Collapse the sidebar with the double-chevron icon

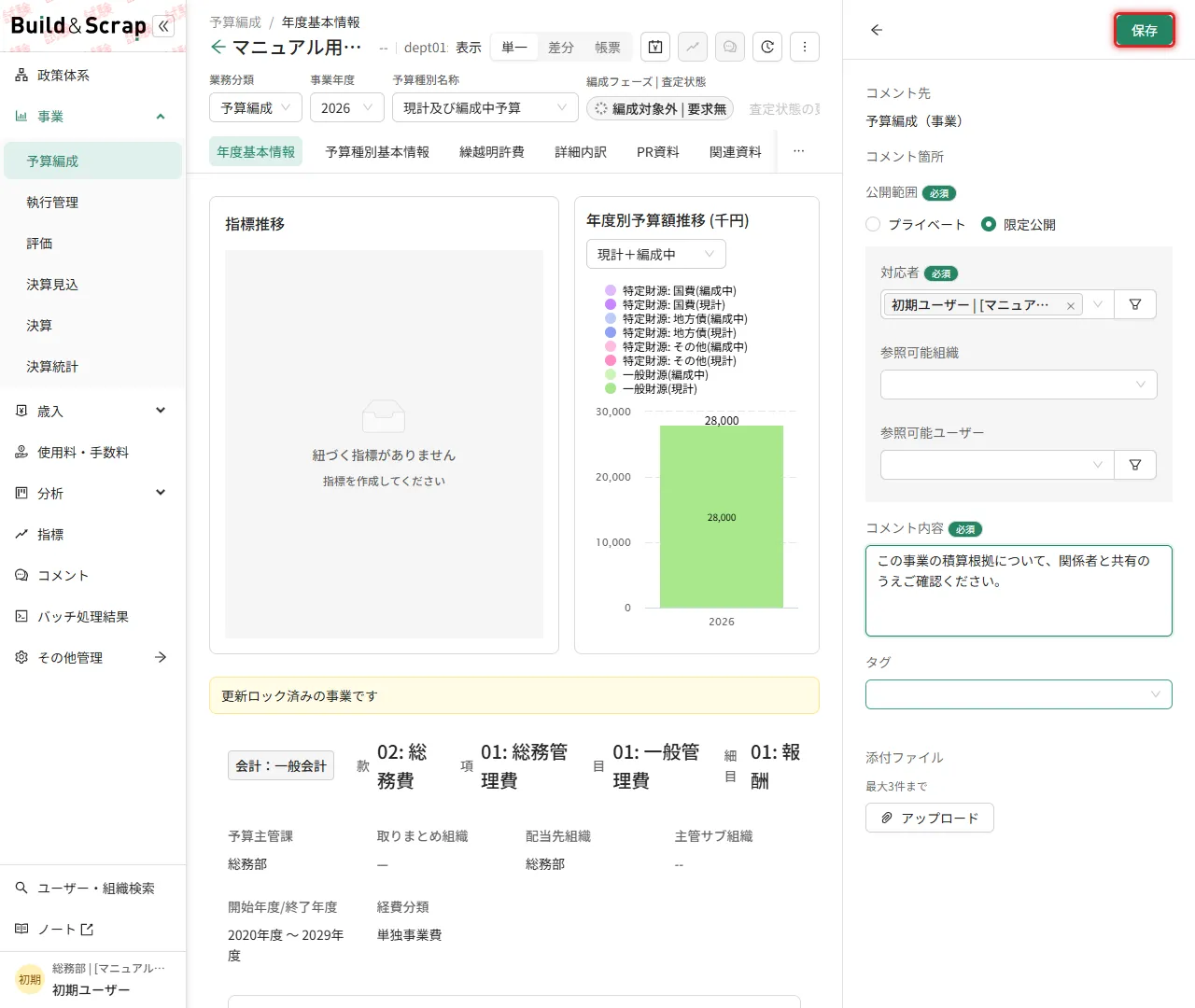click(x=164, y=26)
